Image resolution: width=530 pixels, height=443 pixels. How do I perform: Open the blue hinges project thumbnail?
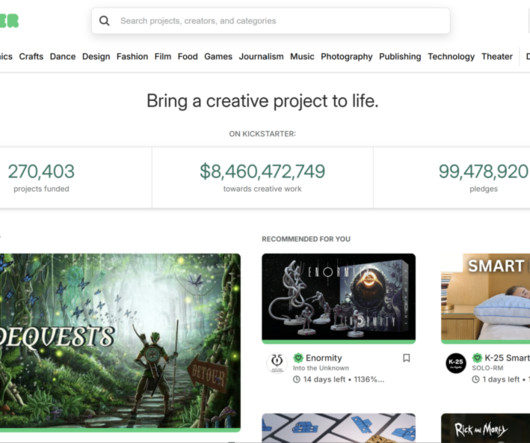point(339,428)
